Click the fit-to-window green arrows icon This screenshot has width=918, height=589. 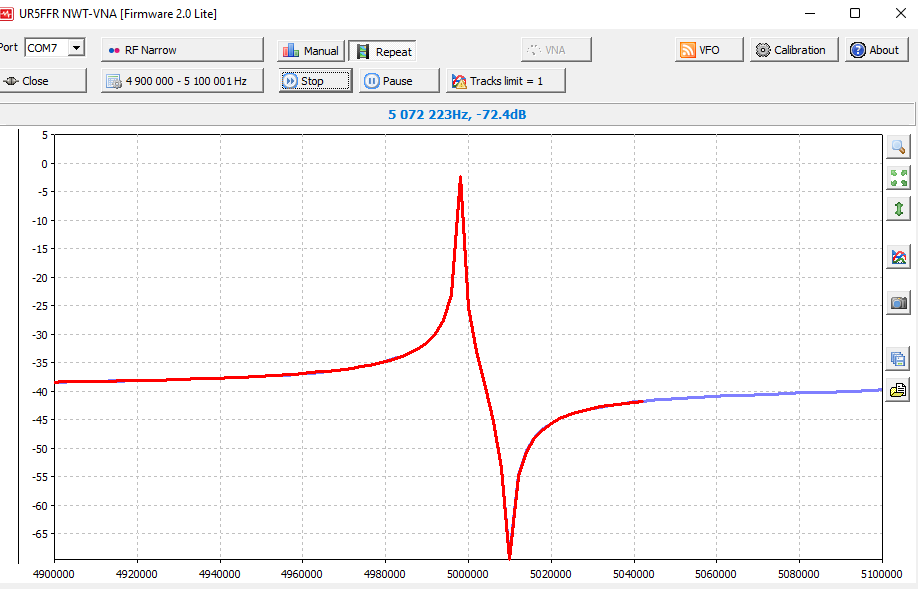pyautogui.click(x=898, y=178)
